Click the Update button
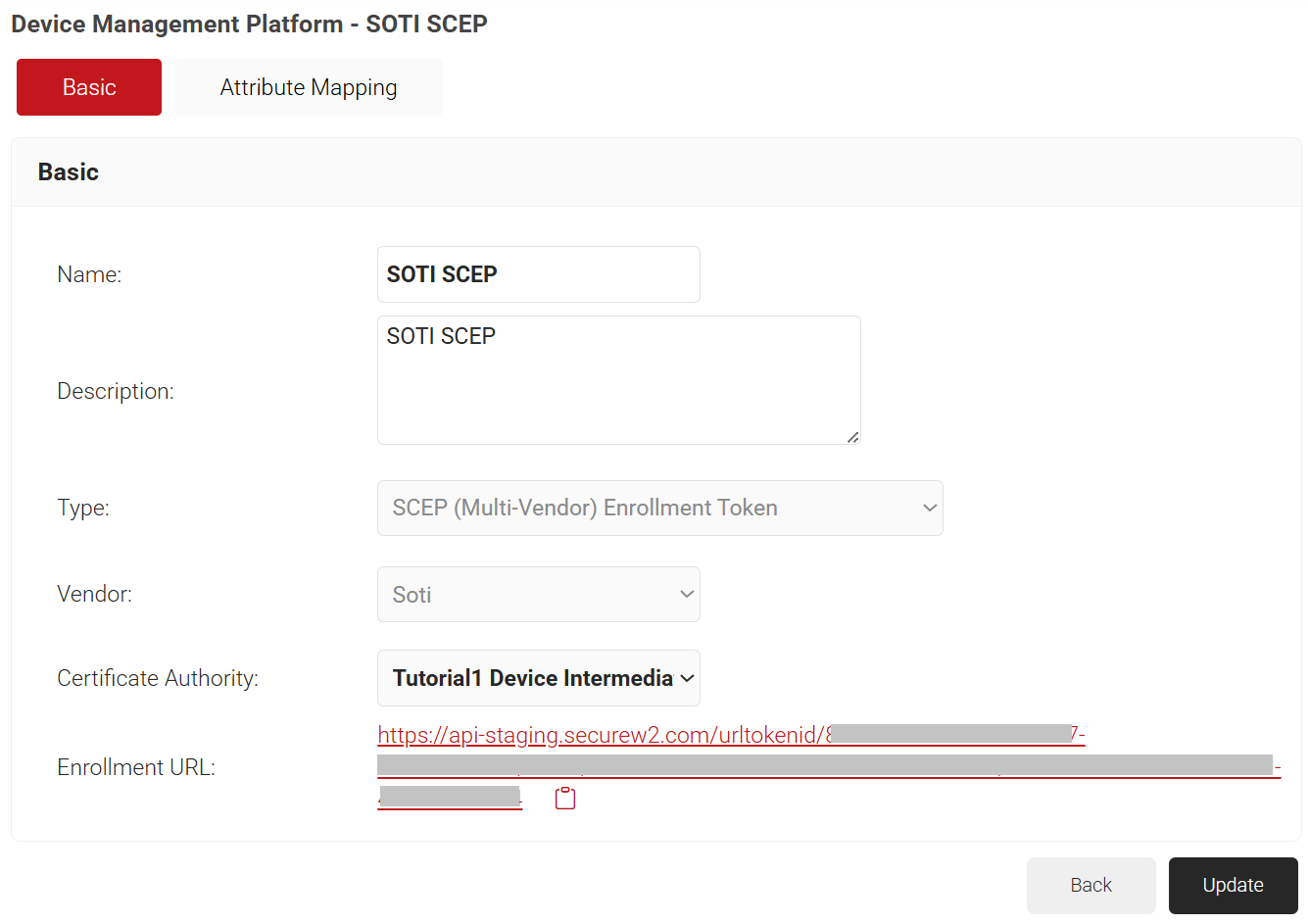The height and width of the screenshot is (924, 1308). pyautogui.click(x=1233, y=886)
